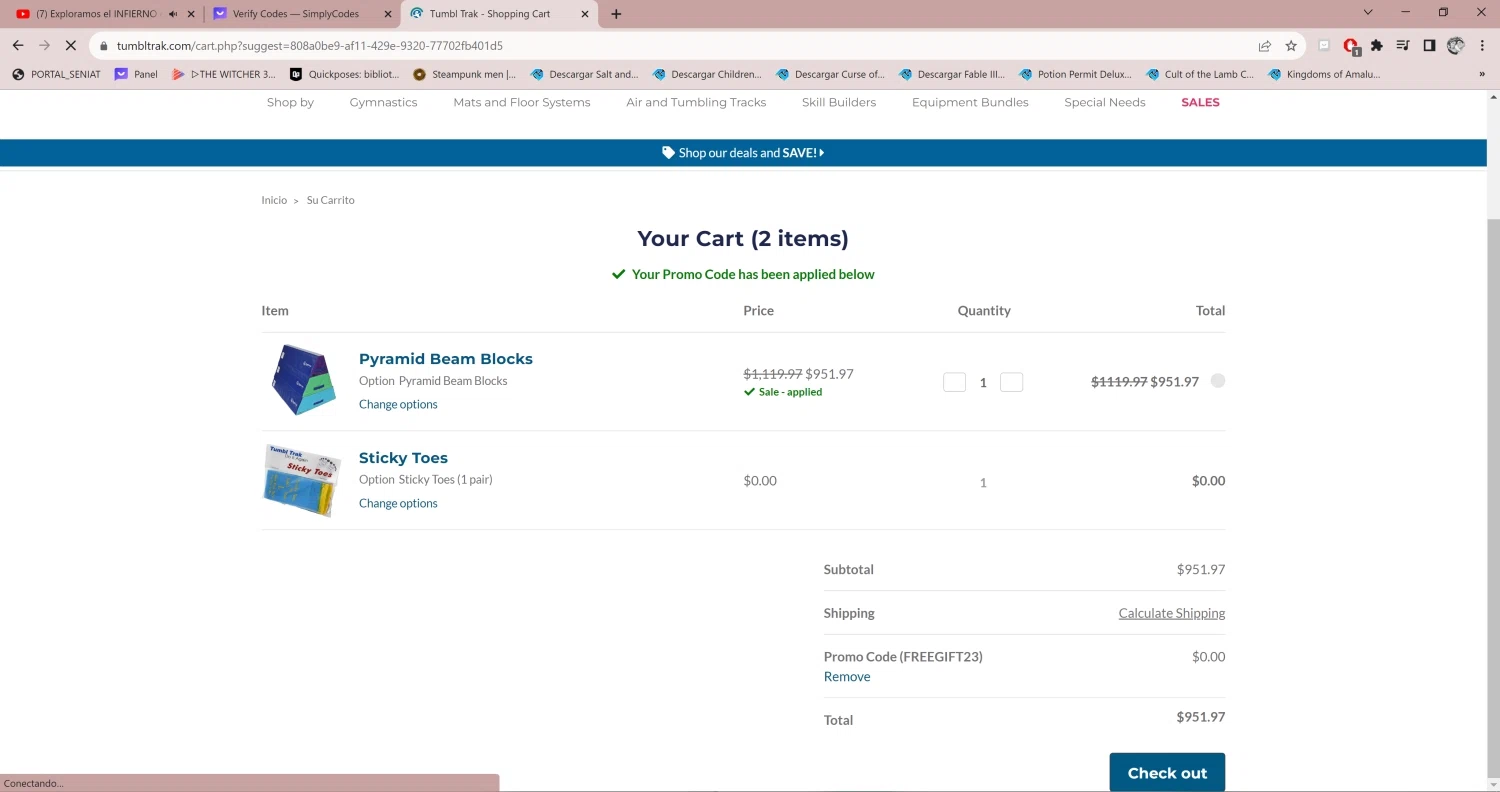
Task: Decrease the Pyramid Beam Blocks quantity
Action: [954, 382]
